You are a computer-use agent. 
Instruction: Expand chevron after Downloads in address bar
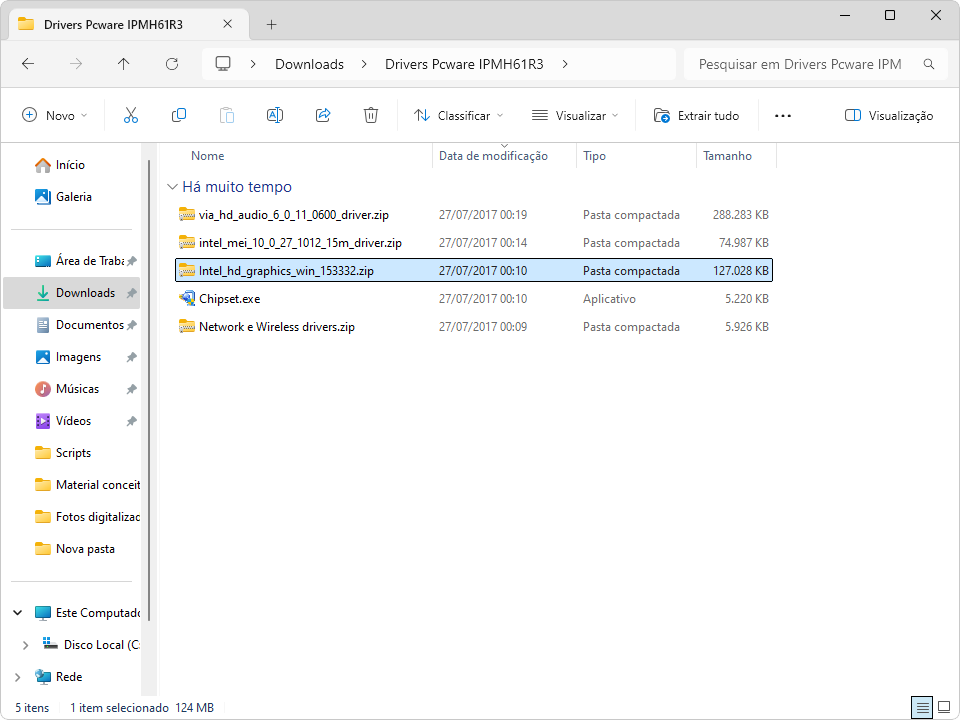(364, 64)
